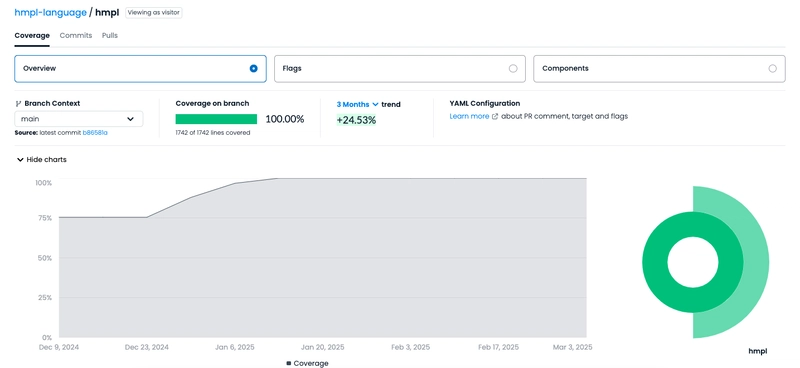Click the branch icon beside Branch Context

pyautogui.click(x=18, y=104)
